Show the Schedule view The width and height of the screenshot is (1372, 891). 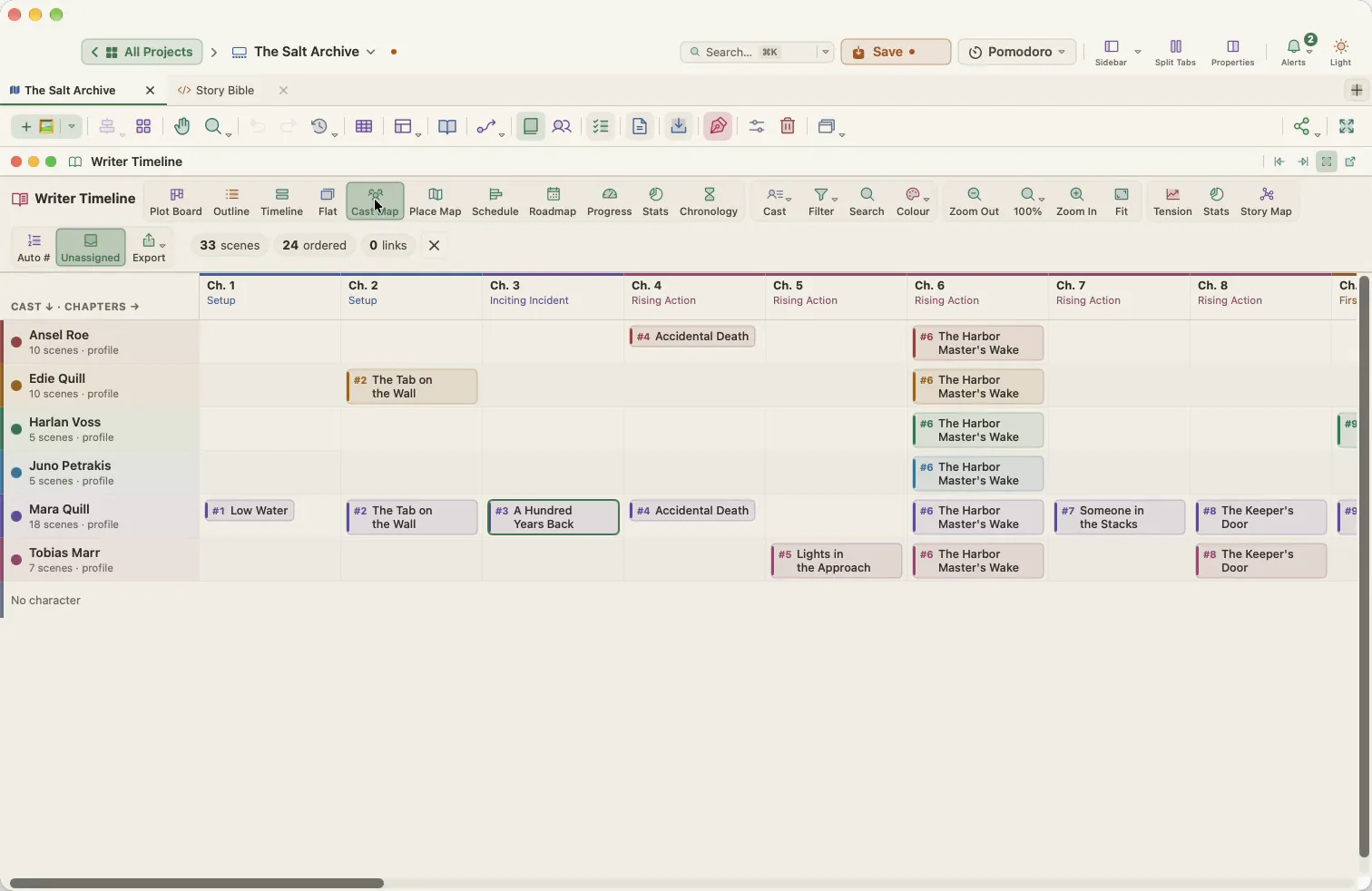tap(495, 201)
